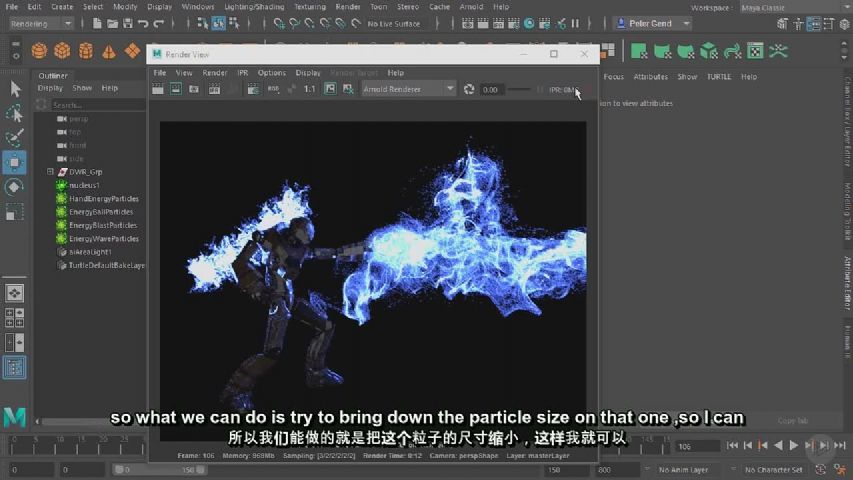Toggle the snap to grids magnet icon
The width and height of the screenshot is (853, 480).
coord(279,23)
